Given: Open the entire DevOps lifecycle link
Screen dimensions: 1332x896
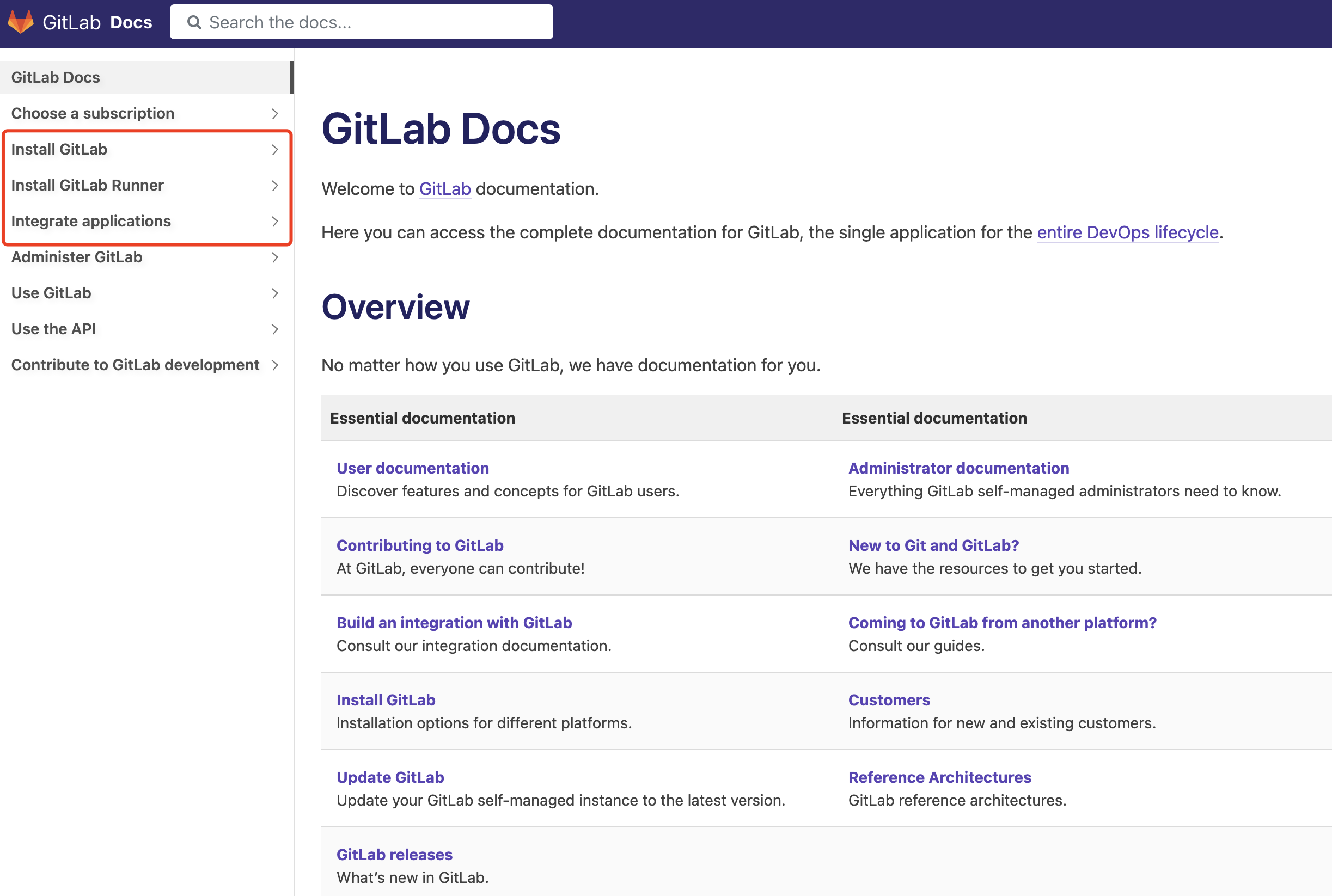Looking at the screenshot, I should [x=1127, y=232].
